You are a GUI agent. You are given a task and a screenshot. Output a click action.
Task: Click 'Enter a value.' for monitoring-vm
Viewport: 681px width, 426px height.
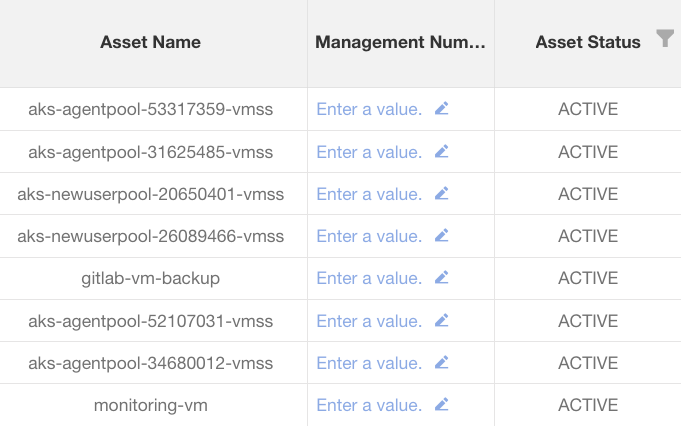coord(369,405)
